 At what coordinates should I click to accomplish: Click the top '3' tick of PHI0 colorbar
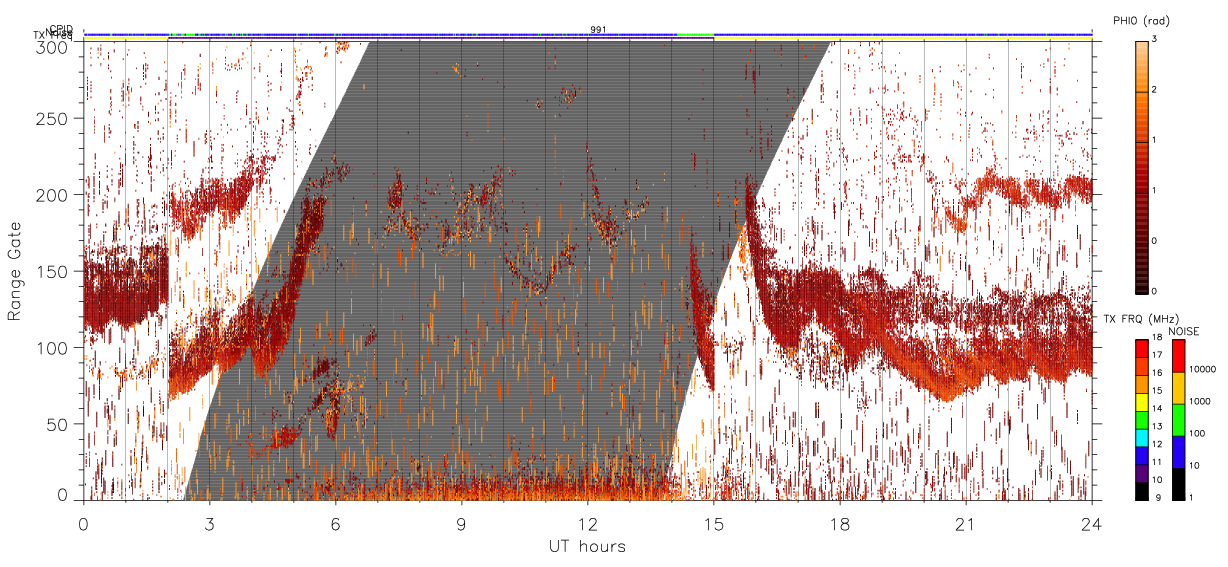[1154, 40]
